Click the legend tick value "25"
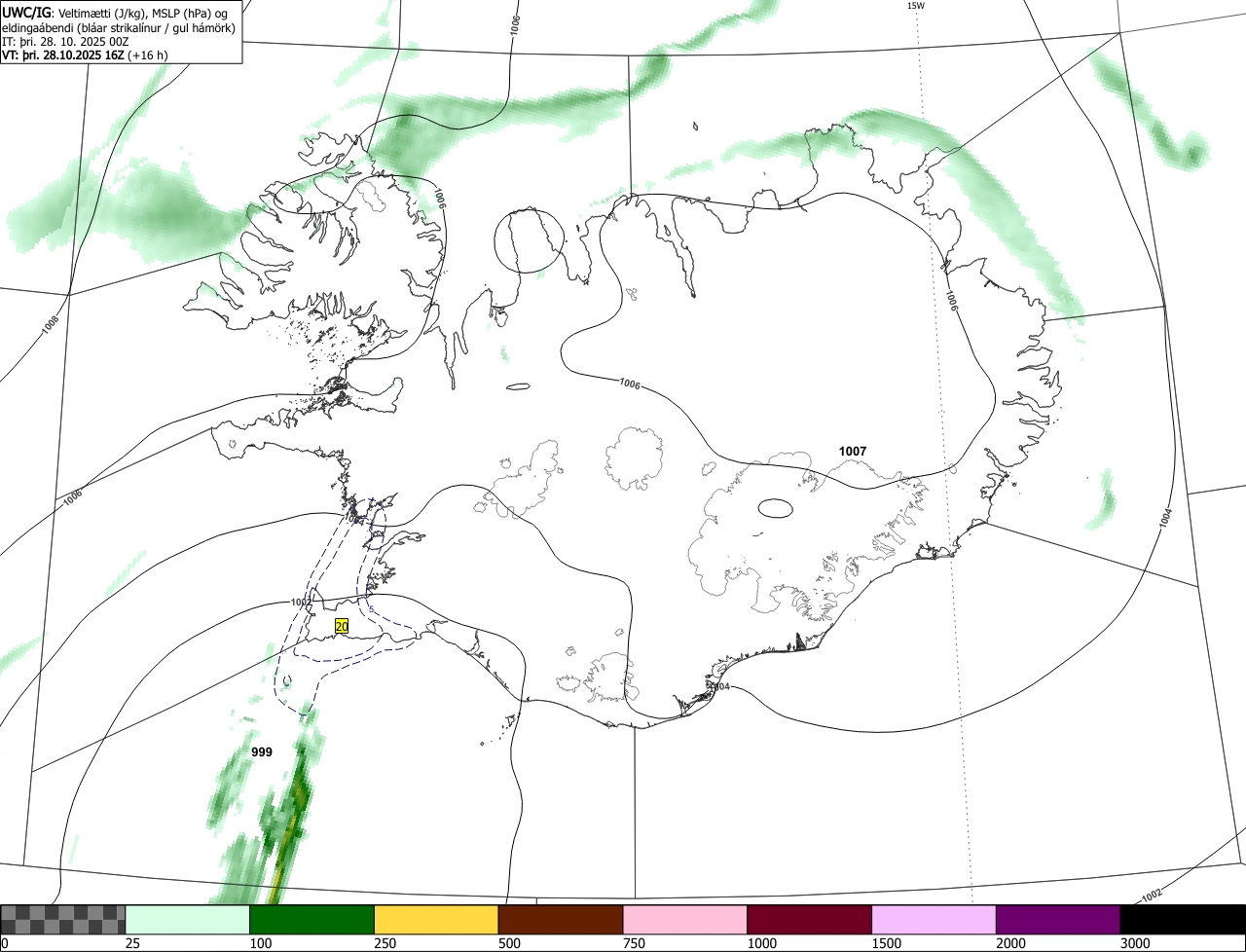This screenshot has width=1246, height=952. pos(132,943)
